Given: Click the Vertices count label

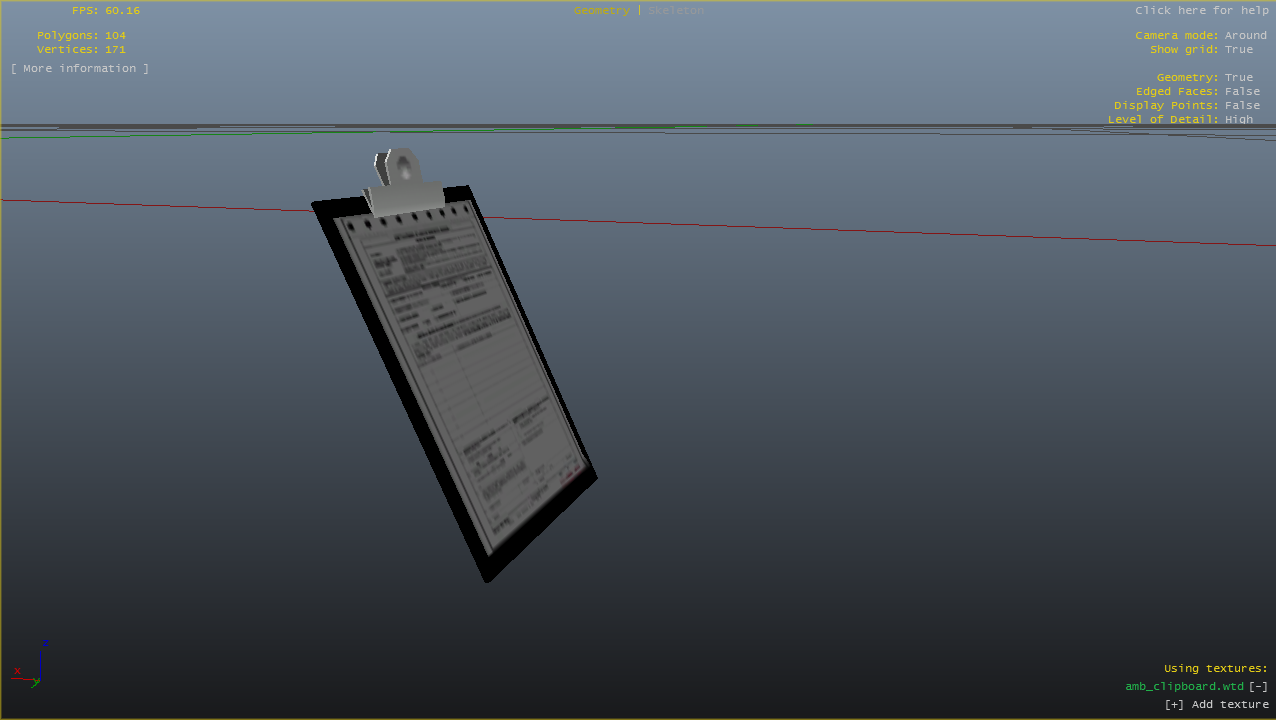Looking at the screenshot, I should tap(81, 50).
